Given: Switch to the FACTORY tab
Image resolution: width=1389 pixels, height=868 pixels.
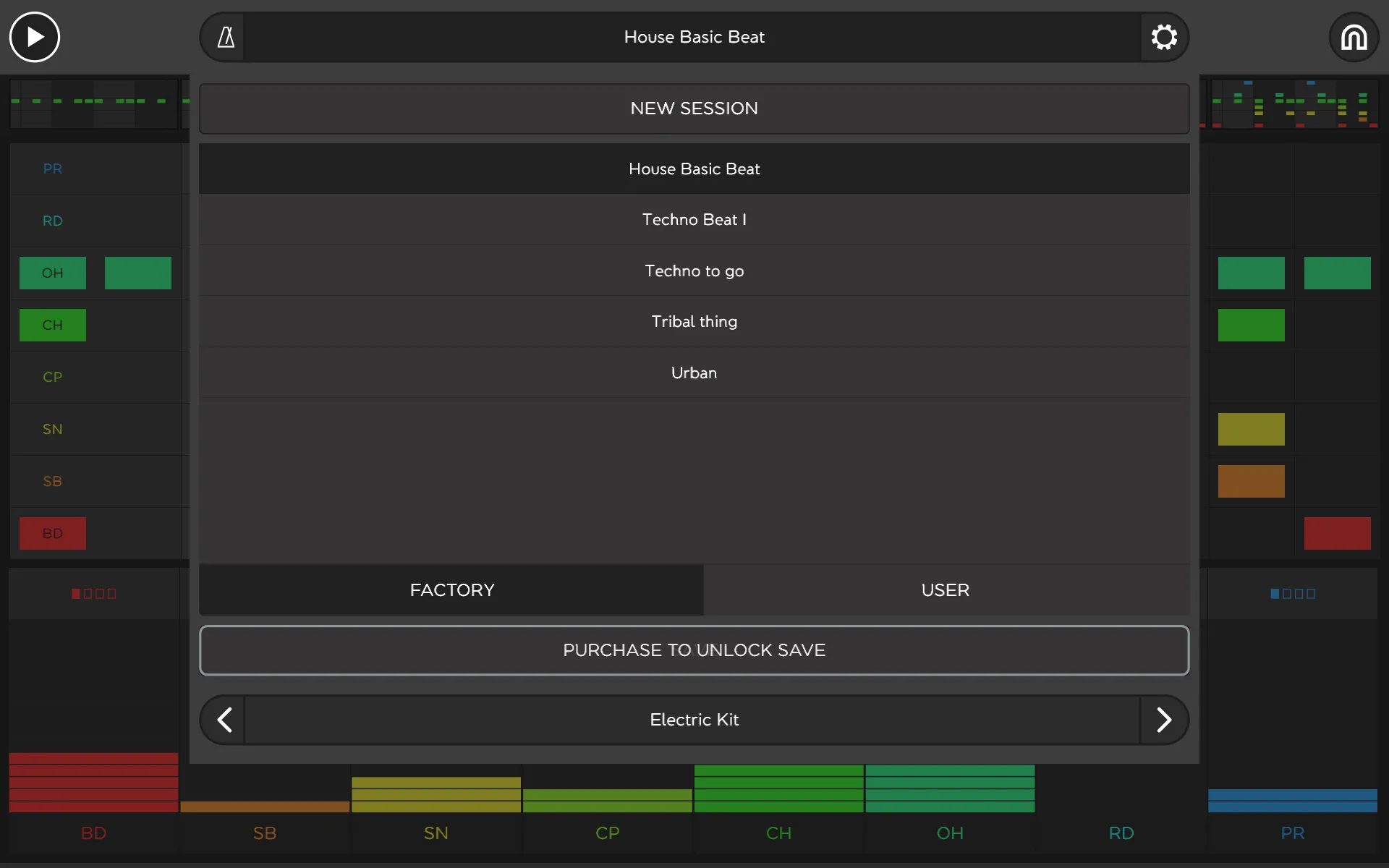Looking at the screenshot, I should [452, 589].
